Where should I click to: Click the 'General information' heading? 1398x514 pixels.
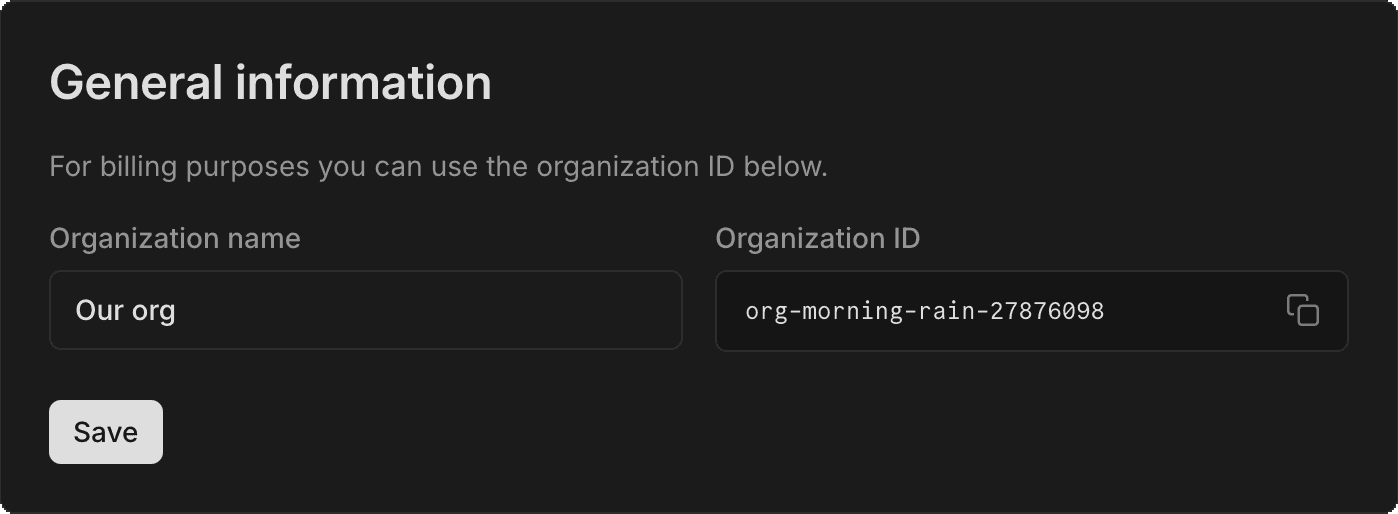coord(270,83)
